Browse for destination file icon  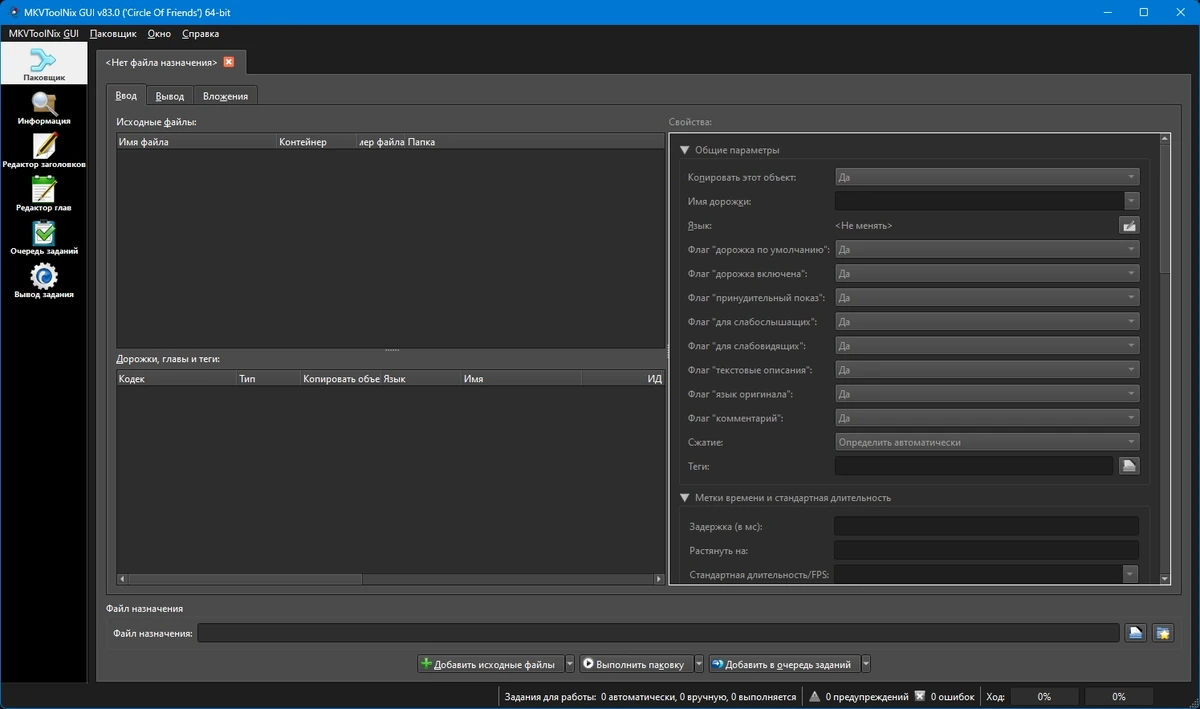(1135, 633)
